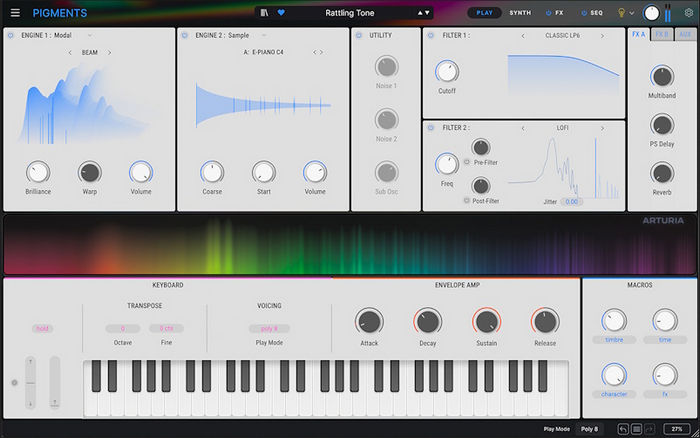700x438 pixels.
Task: Click the redo arrow in status bar
Action: pos(651,429)
